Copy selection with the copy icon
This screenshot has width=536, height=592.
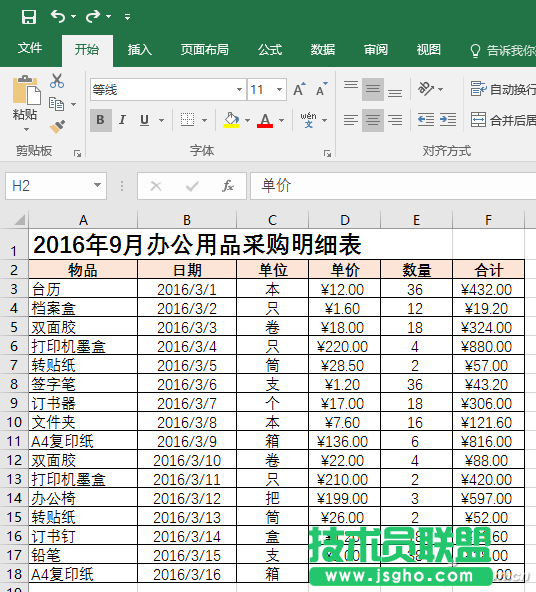[x=57, y=103]
